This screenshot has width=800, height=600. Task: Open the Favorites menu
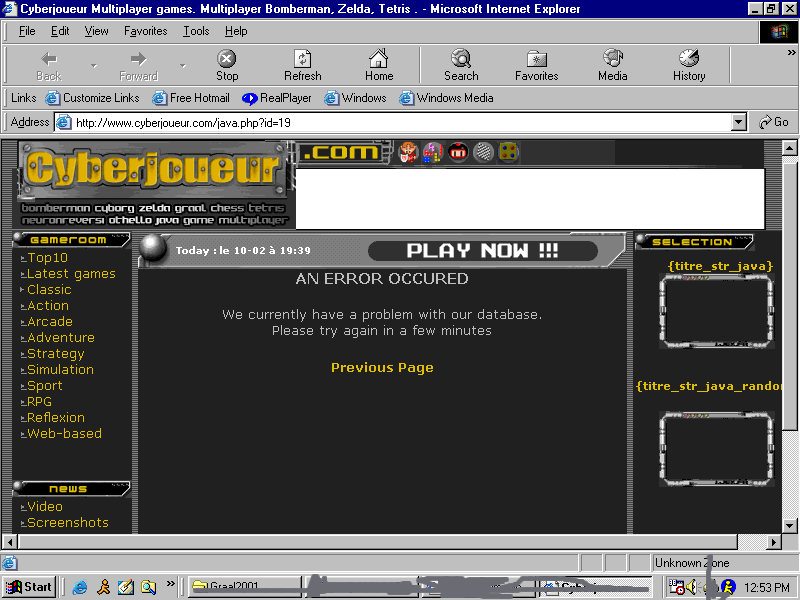click(x=145, y=31)
